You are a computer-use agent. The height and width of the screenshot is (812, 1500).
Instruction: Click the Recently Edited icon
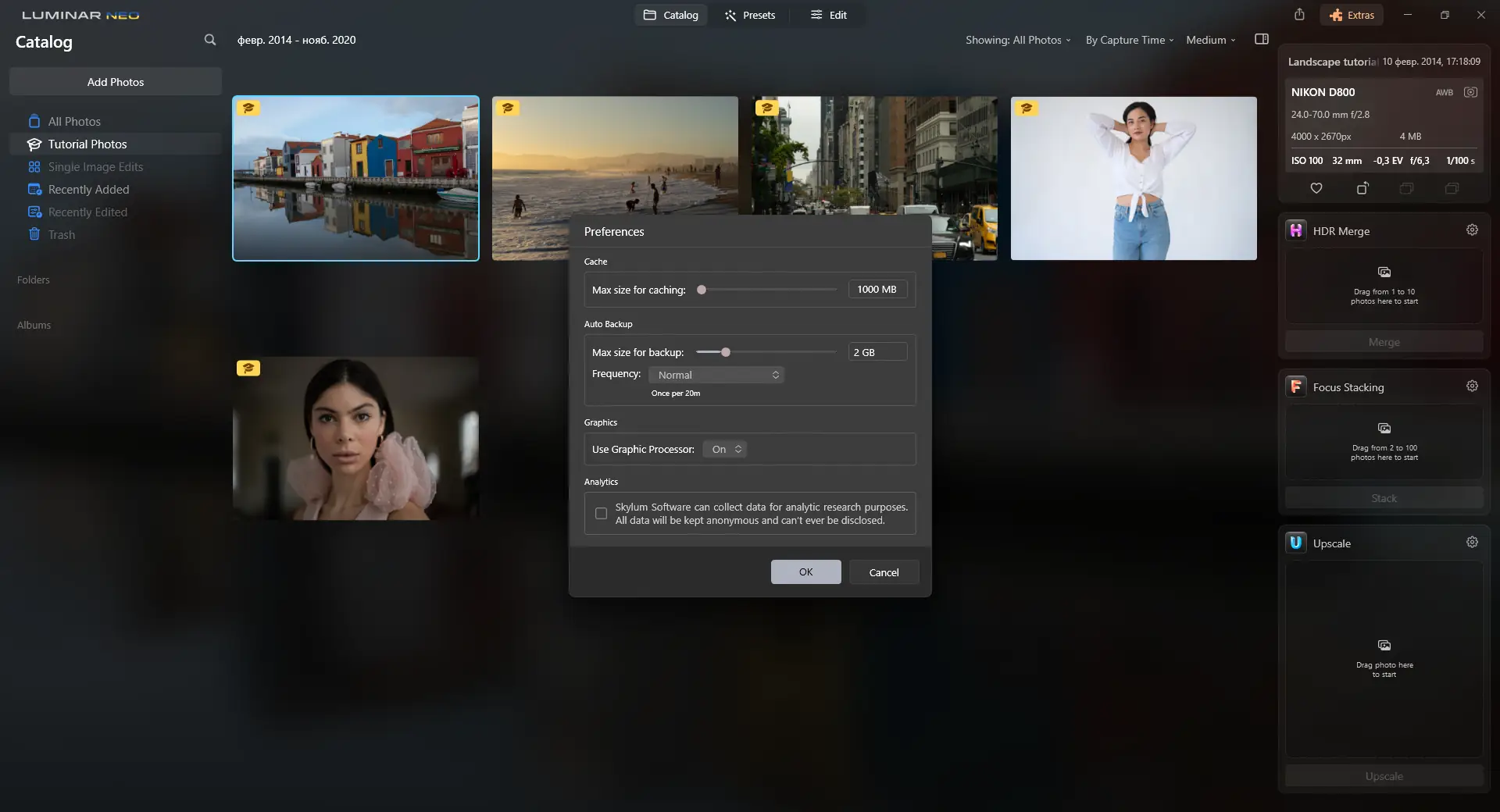click(x=34, y=212)
